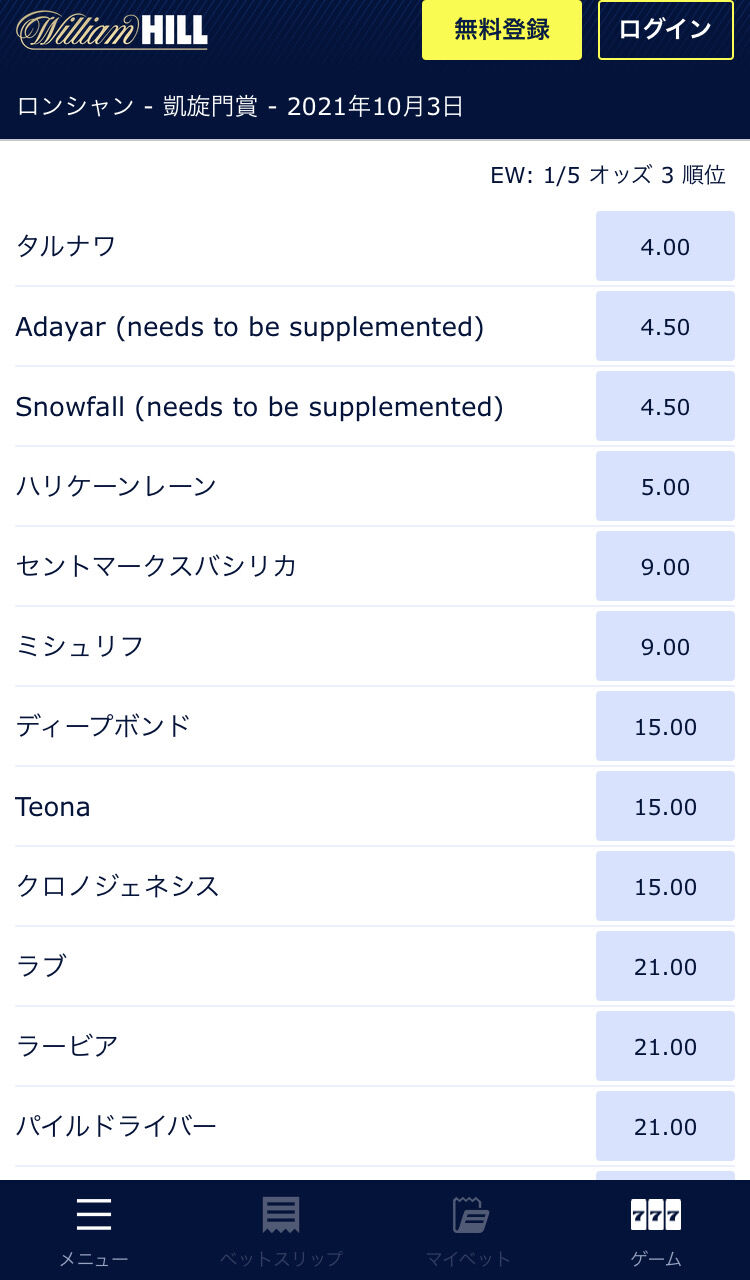
Task: Tap the ログイン login button
Action: [x=665, y=30]
